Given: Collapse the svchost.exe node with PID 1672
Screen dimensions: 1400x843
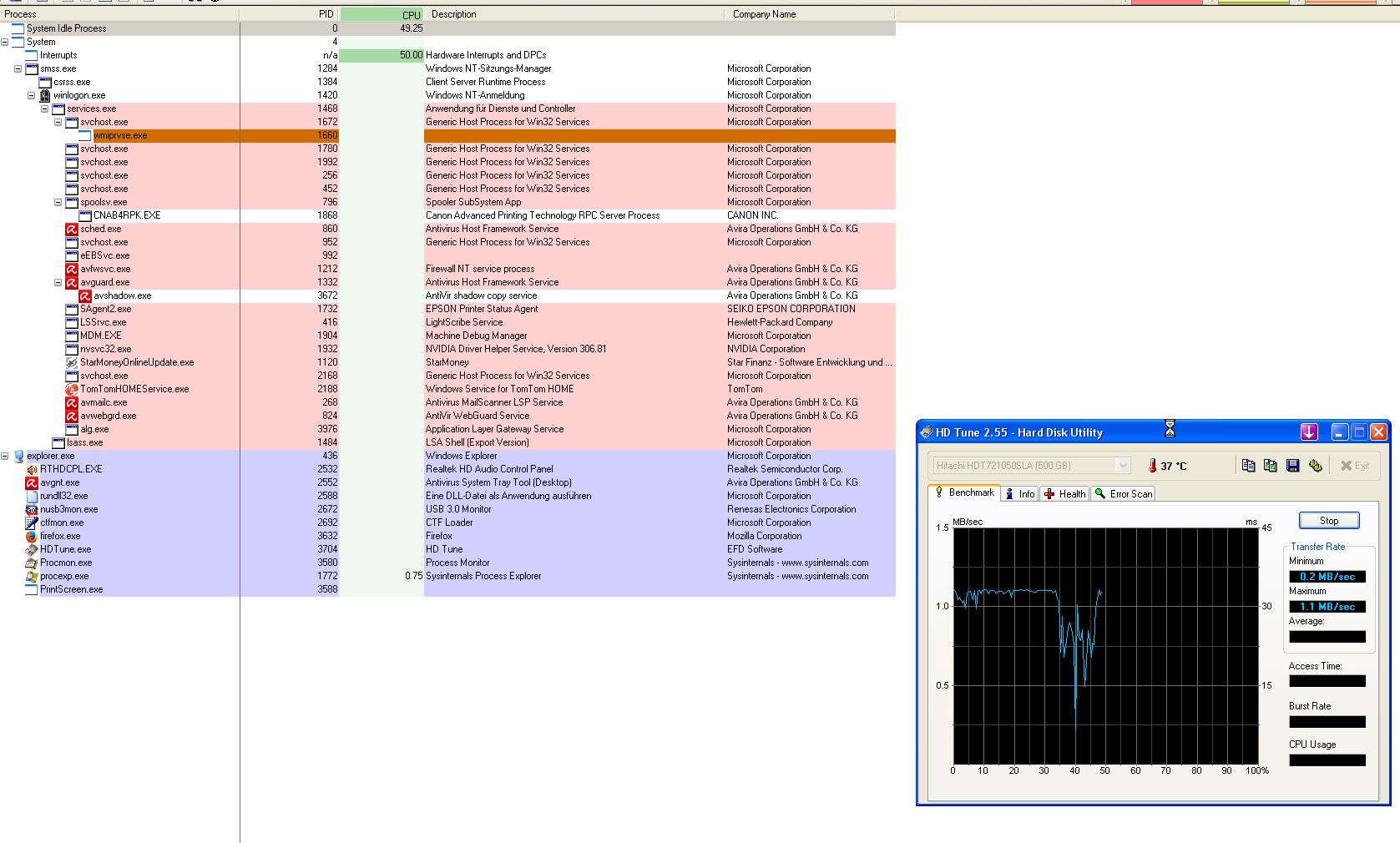Looking at the screenshot, I should click(58, 122).
